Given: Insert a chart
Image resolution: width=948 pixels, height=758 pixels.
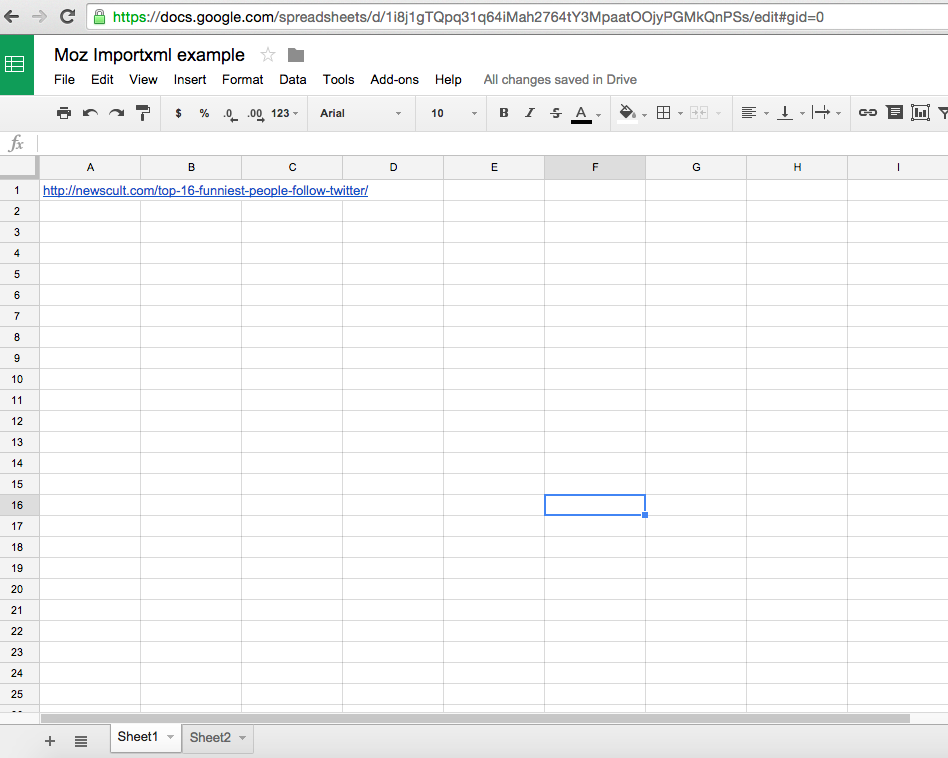Looking at the screenshot, I should 920,113.
